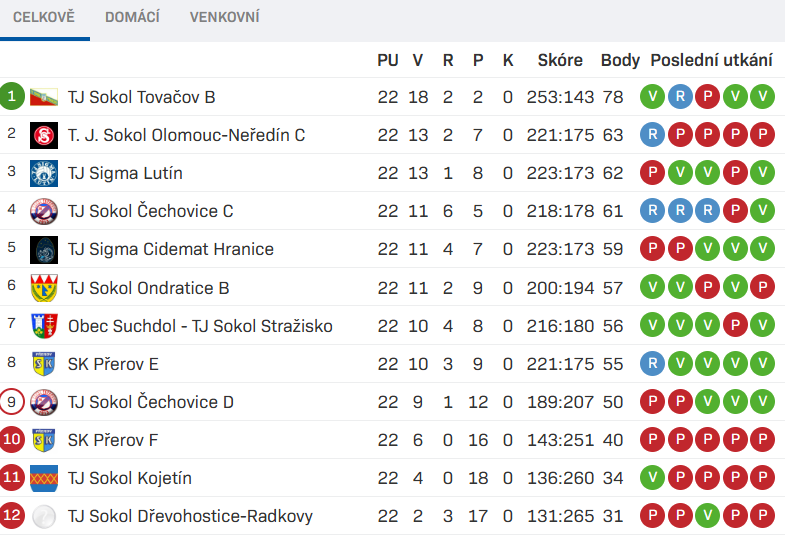
Task: Open TJ Sokol Čechovice C team link
Action: pyautogui.click(x=151, y=211)
